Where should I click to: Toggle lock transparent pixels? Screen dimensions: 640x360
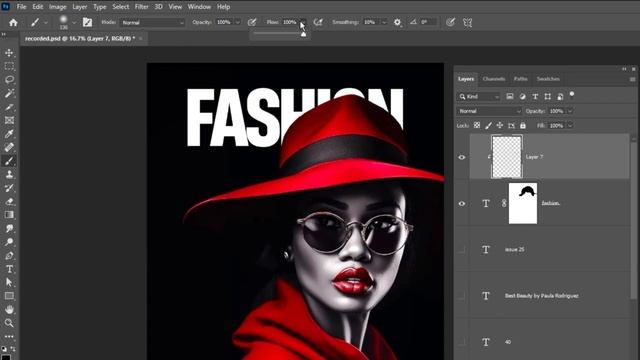click(477, 126)
